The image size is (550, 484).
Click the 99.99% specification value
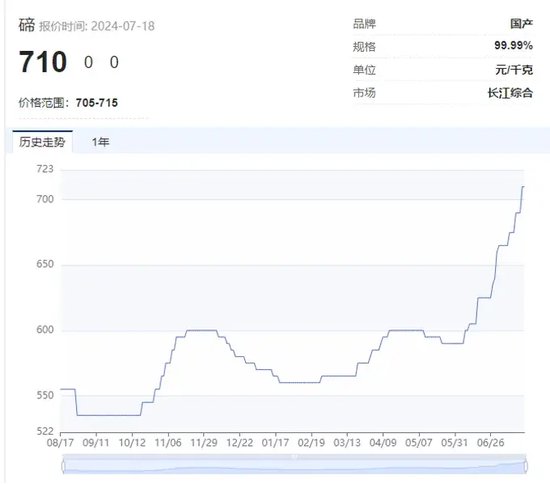514,45
